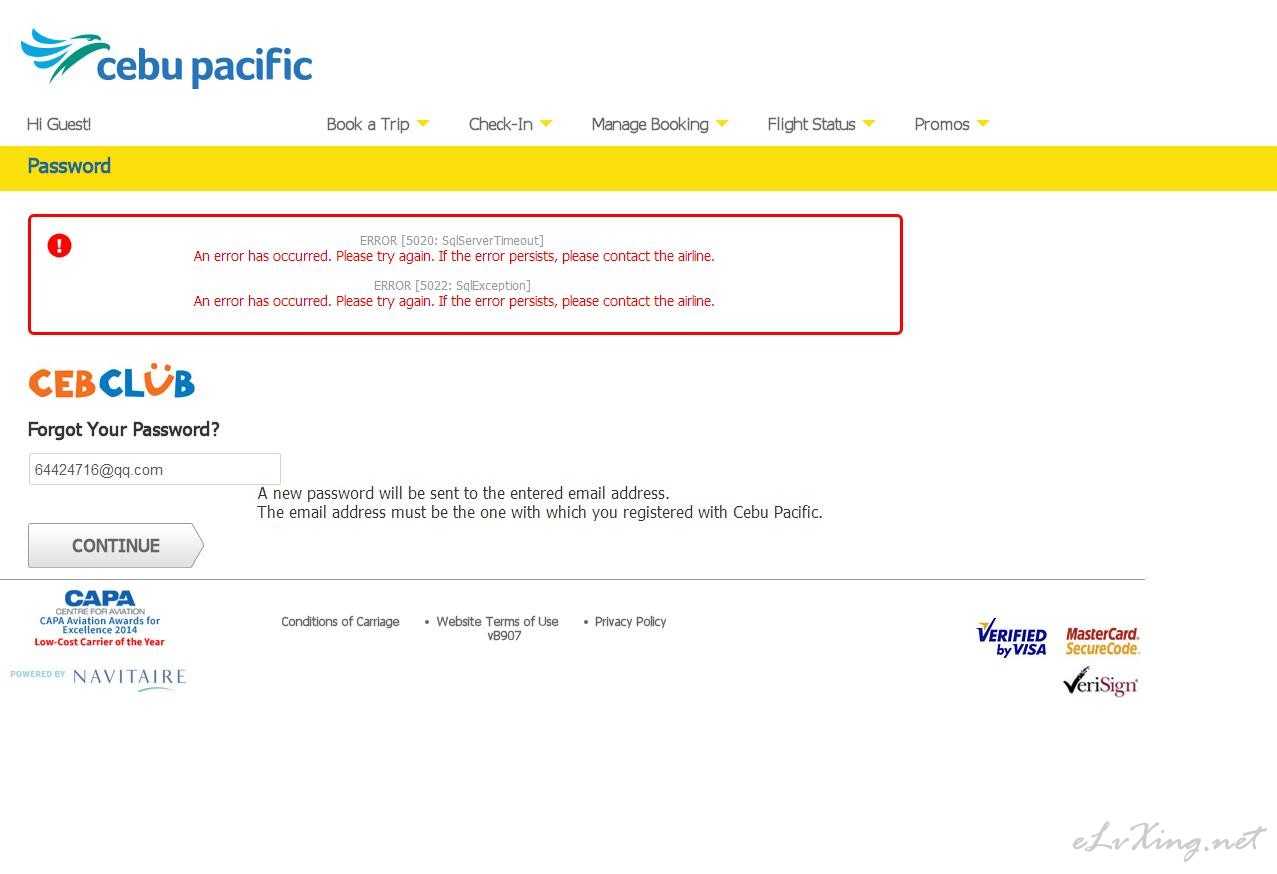This screenshot has width=1277, height=874.
Task: Click the 'A new password will be sent' note
Action: click(463, 493)
